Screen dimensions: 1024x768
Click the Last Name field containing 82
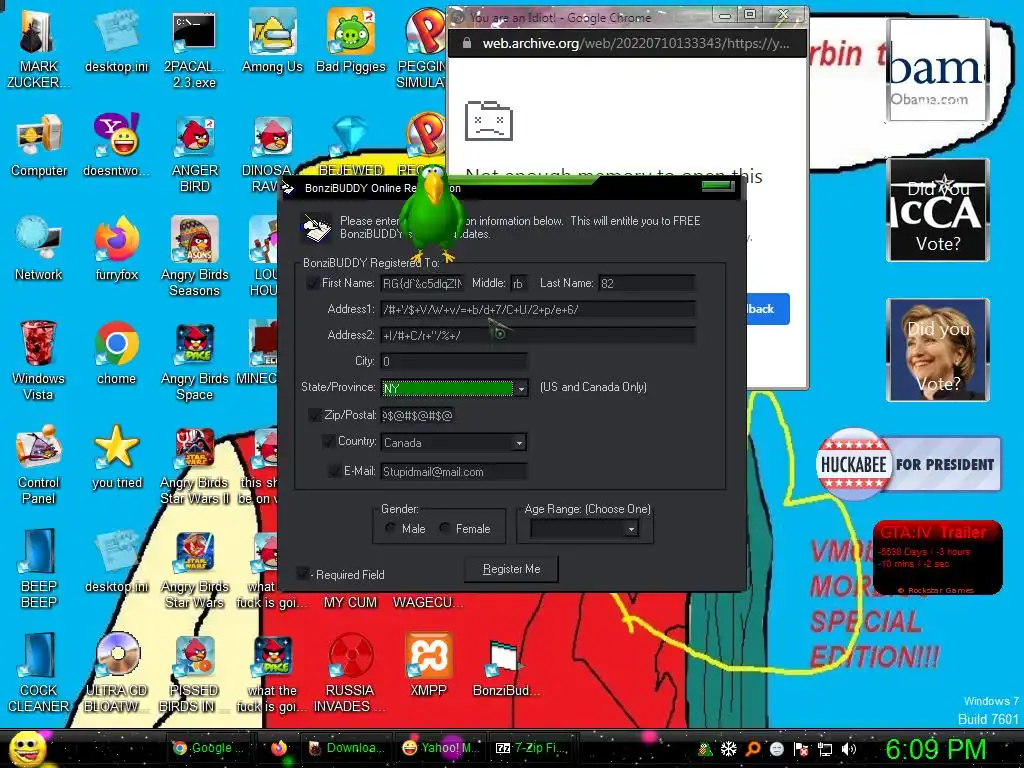647,283
